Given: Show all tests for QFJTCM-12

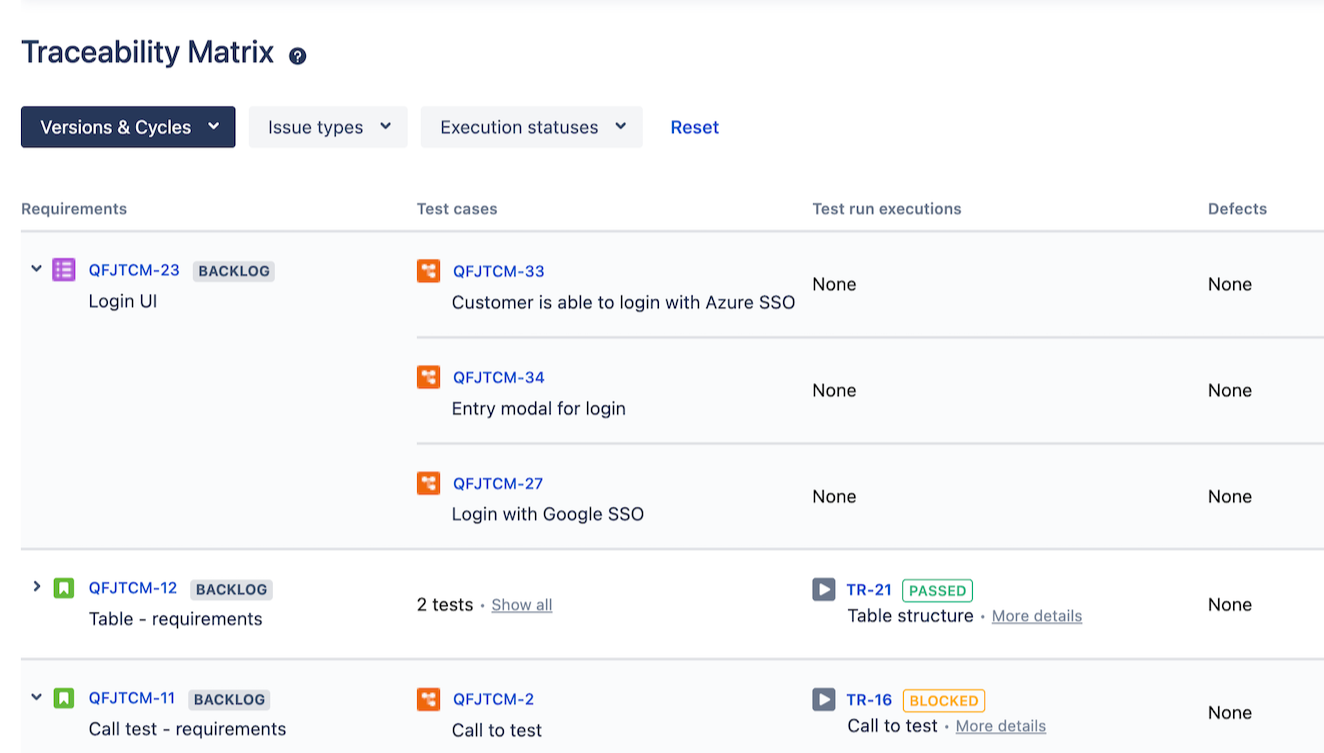Looking at the screenshot, I should click(521, 605).
